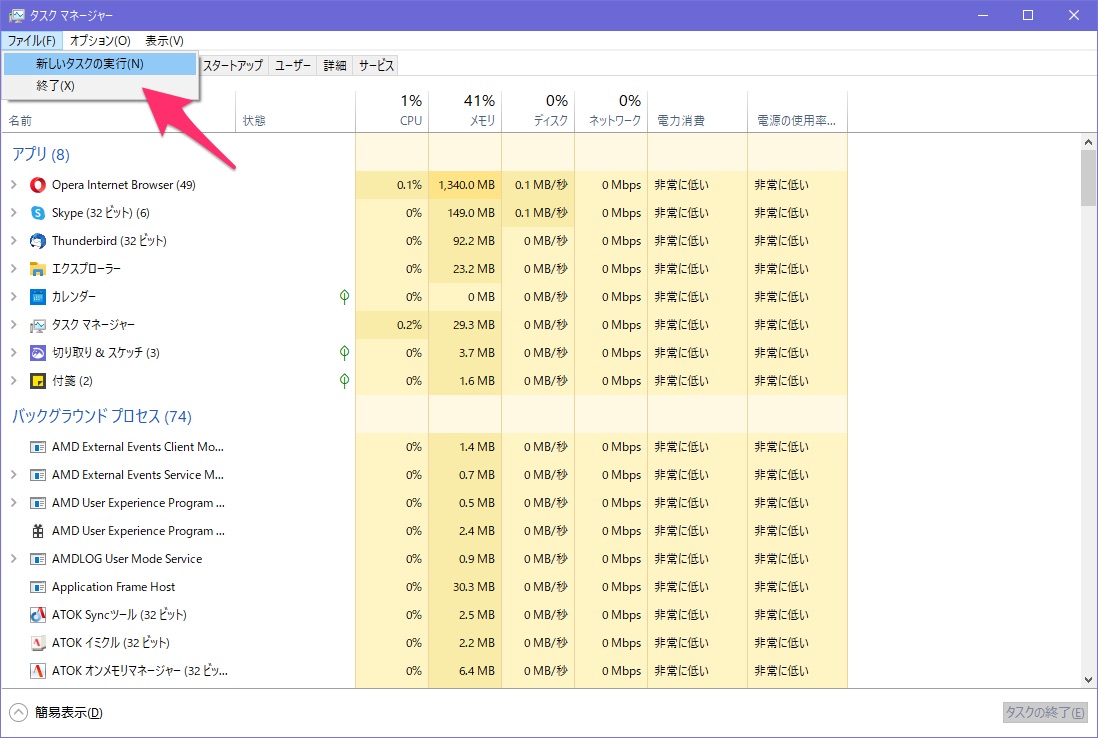This screenshot has height=738, width=1098.
Task: Choose 新しいタスクの実行(N) from the menu
Action: pyautogui.click(x=100, y=64)
